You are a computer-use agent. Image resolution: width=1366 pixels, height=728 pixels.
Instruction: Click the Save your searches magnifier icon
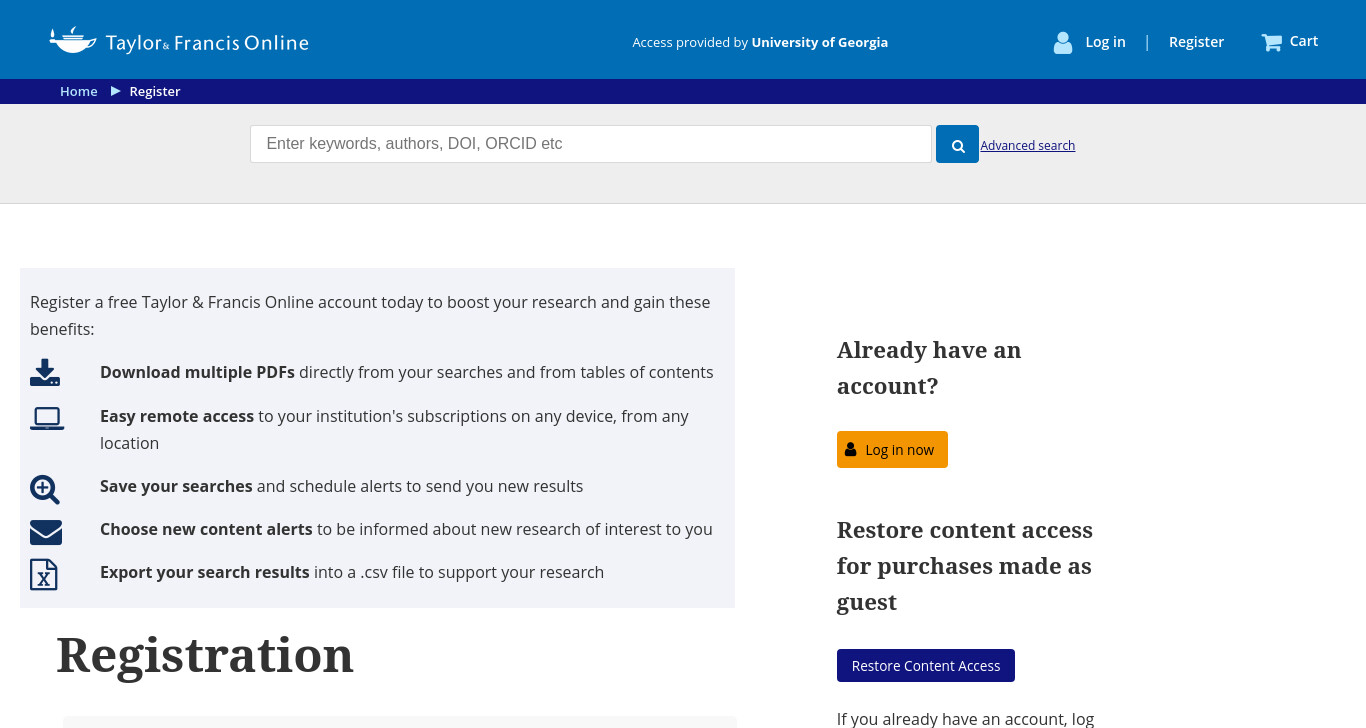[x=45, y=489]
